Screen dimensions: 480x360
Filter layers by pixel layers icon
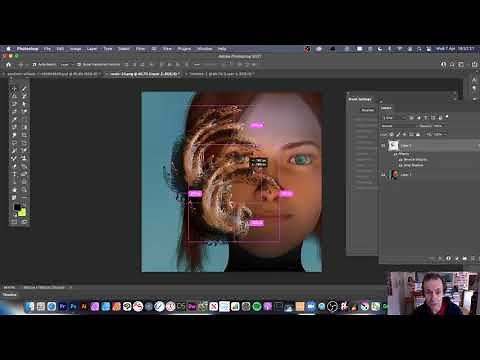[411, 118]
